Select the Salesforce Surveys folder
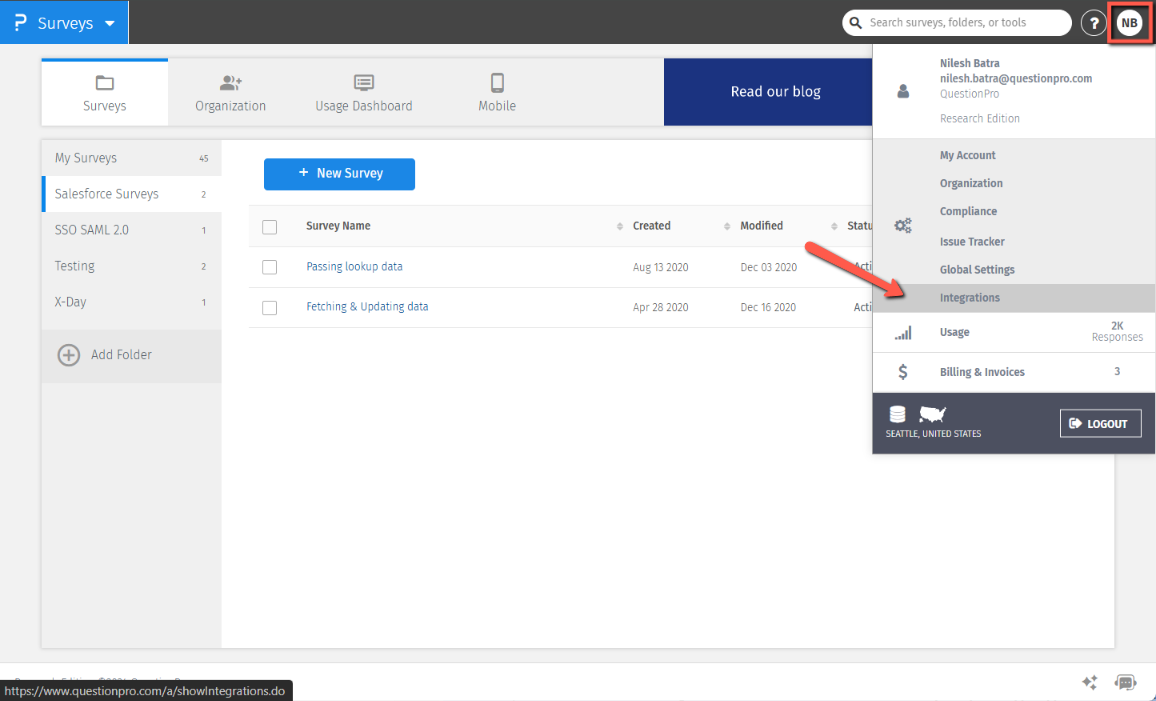Image resolution: width=1156 pixels, height=701 pixels. pyautogui.click(x=131, y=194)
